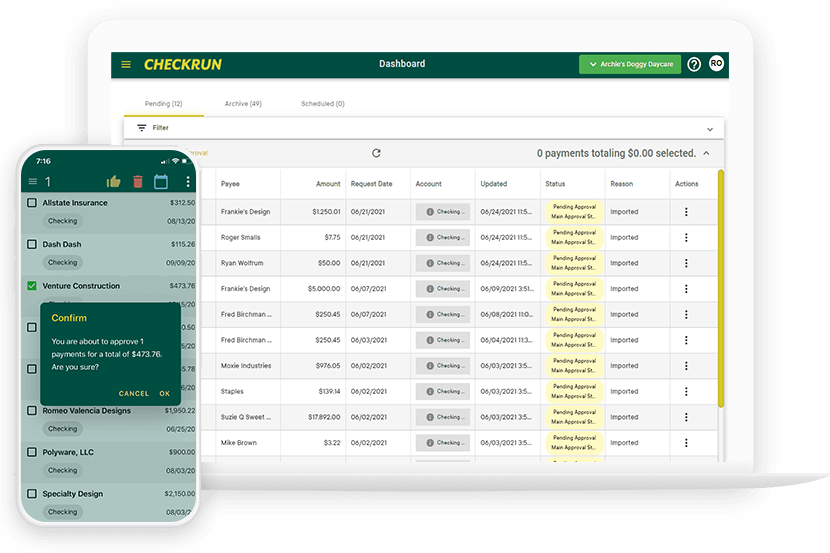Viewport: 830px width, 553px height.
Task: Sort by the Status column header
Action: point(555,184)
